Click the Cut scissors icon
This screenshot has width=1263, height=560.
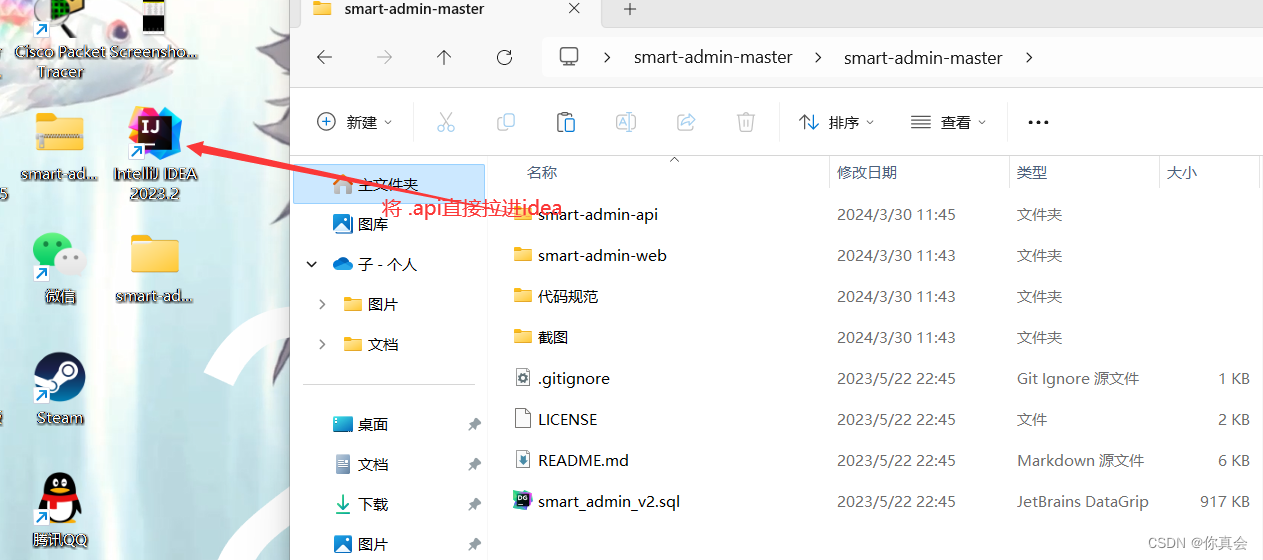(446, 122)
